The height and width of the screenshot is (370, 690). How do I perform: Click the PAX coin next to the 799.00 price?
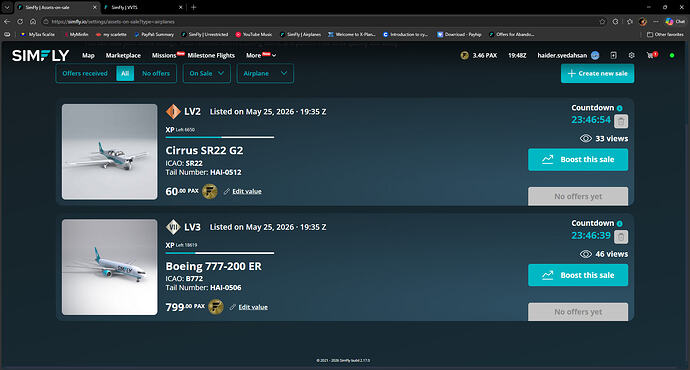[216, 307]
